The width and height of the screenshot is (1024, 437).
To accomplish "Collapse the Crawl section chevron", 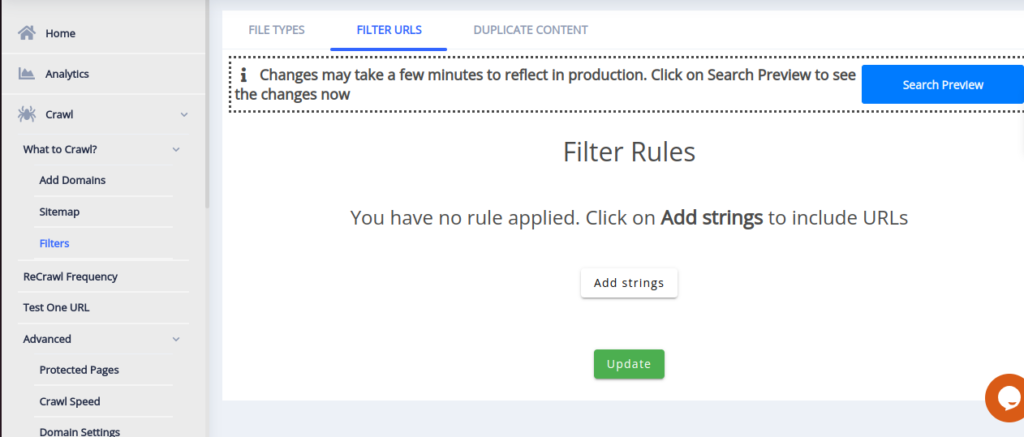I will tap(184, 114).
